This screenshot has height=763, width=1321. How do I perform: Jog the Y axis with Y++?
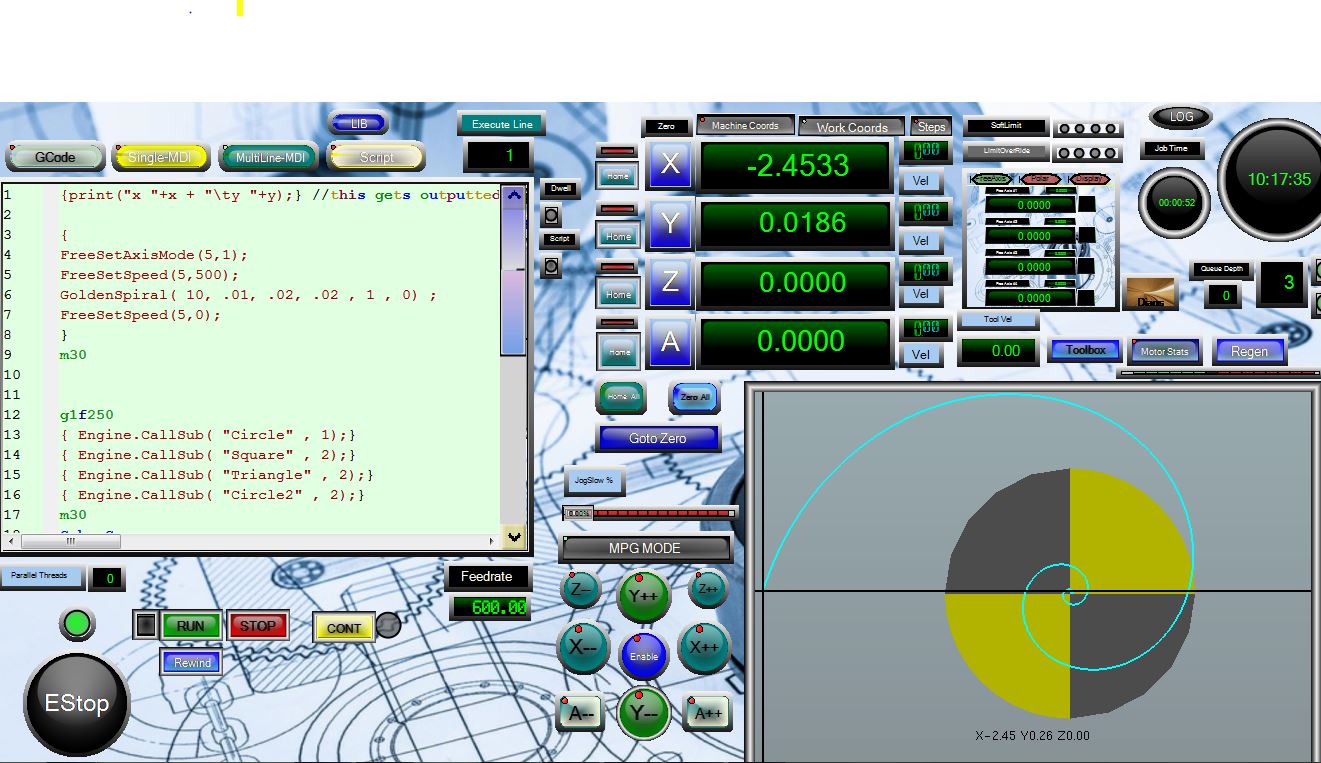[x=643, y=596]
